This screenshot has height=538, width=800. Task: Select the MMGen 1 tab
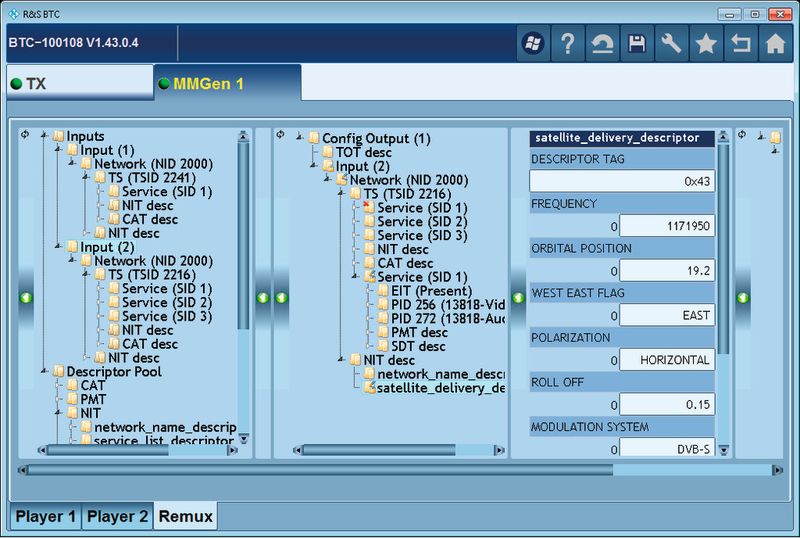click(228, 83)
